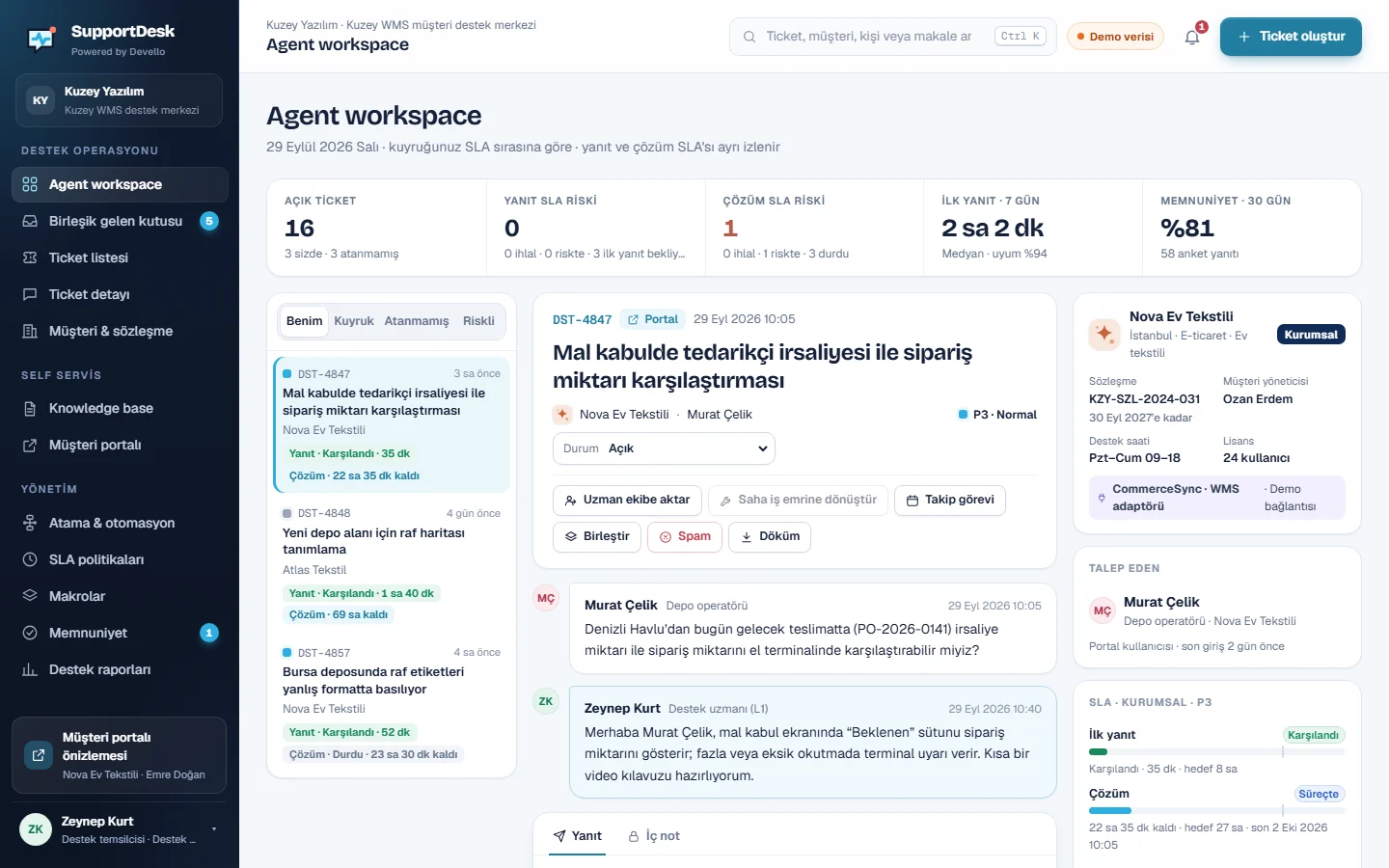This screenshot has height=868, width=1389.
Task: Click the Takip görevi button
Action: (x=950, y=500)
